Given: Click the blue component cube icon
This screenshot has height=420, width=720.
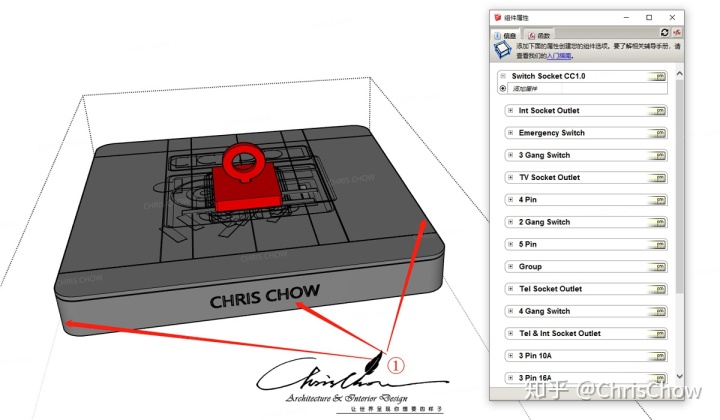Looking at the screenshot, I should [x=502, y=50].
